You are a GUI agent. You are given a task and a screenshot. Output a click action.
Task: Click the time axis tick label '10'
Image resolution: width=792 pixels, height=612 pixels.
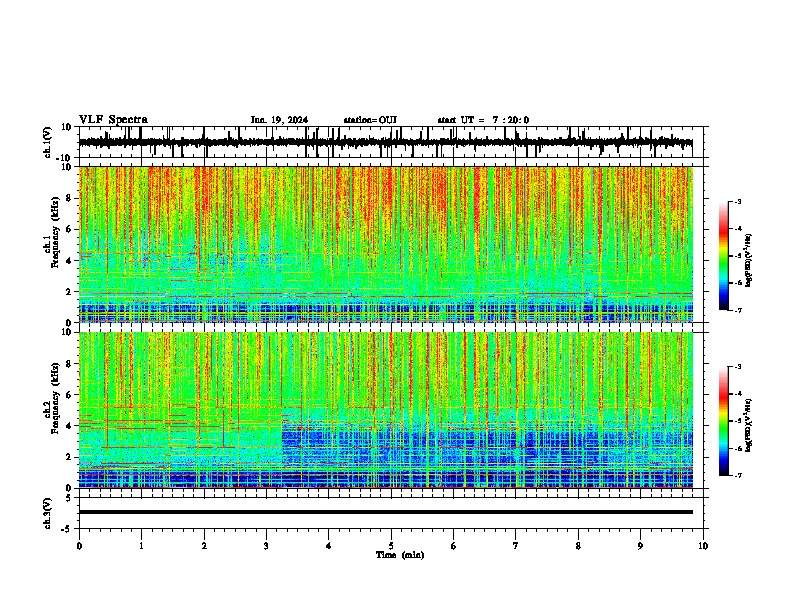(x=703, y=546)
